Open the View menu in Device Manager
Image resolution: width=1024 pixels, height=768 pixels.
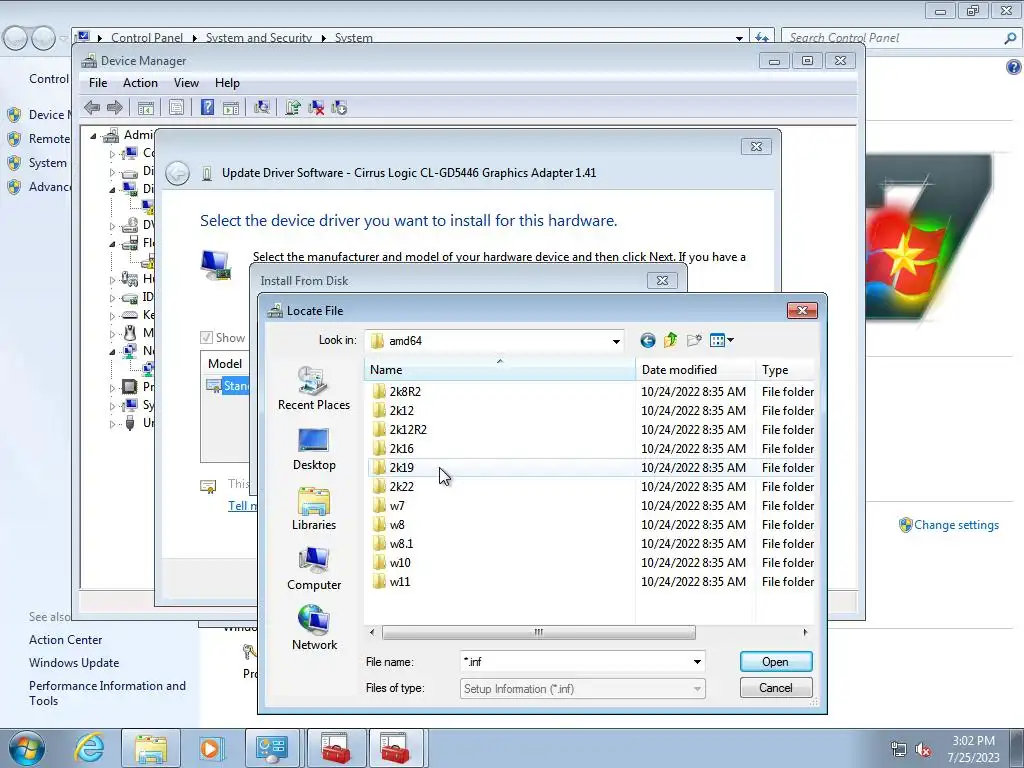click(x=186, y=83)
